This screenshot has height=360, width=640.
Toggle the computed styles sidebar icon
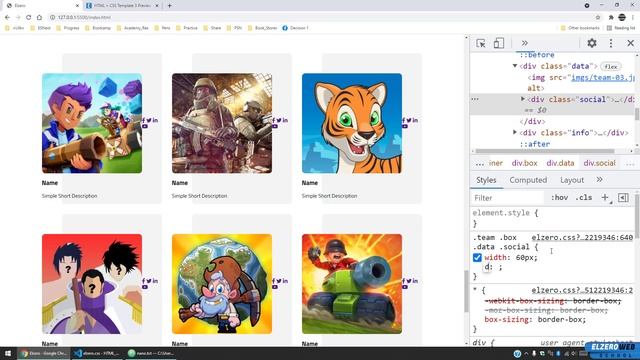coord(623,198)
